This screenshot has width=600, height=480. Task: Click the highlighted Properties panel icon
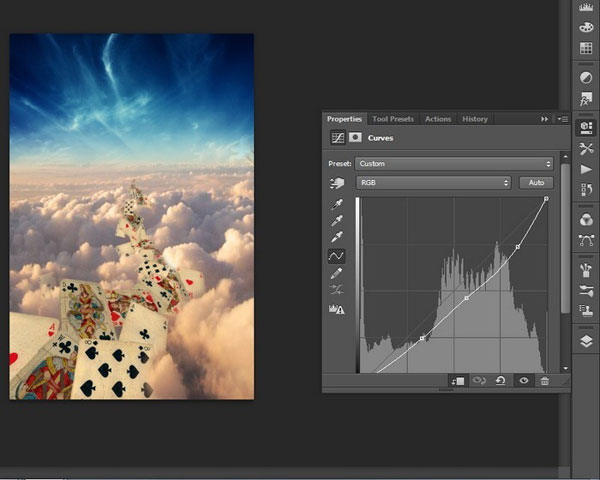(586, 127)
